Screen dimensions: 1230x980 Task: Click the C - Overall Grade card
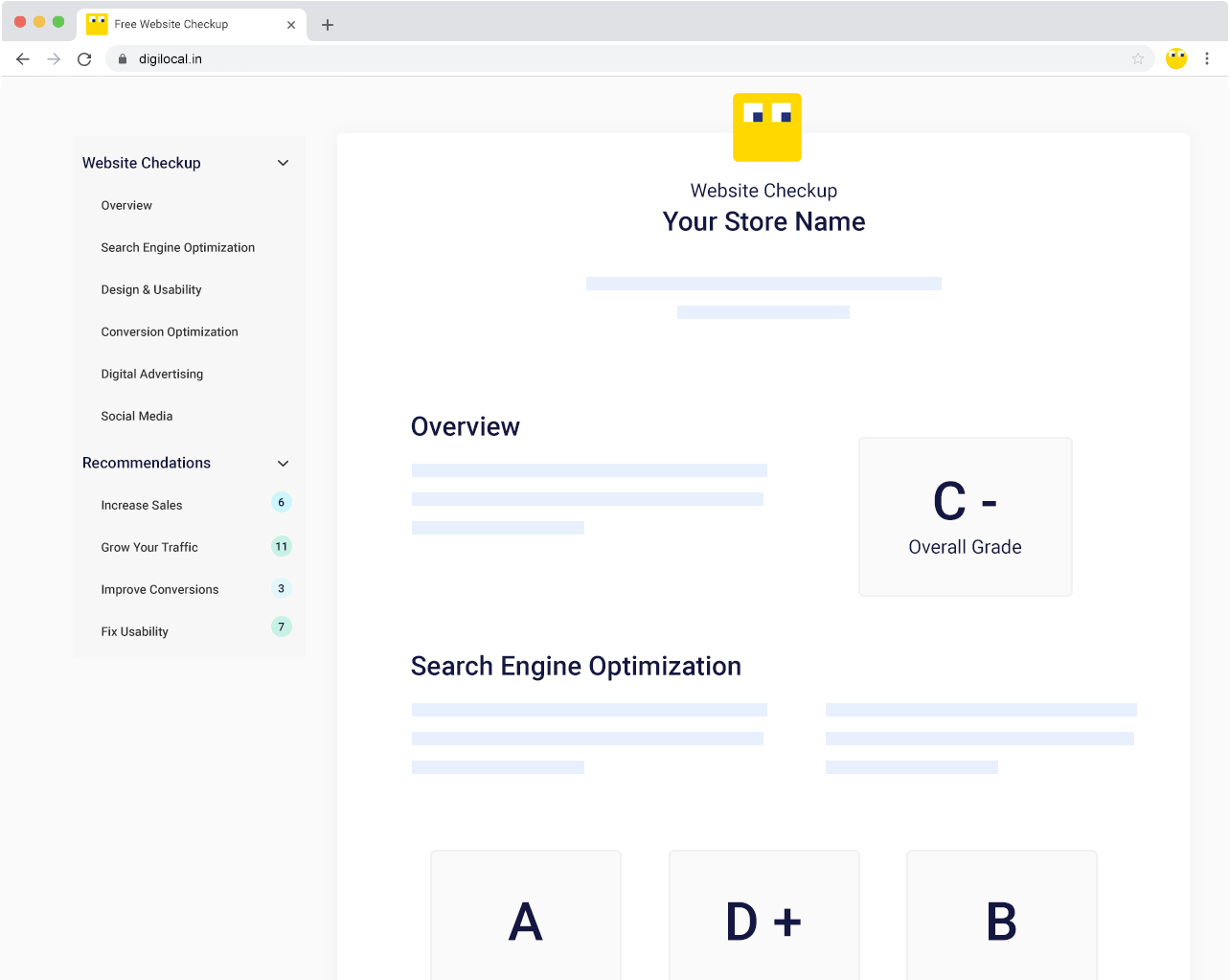point(966,517)
